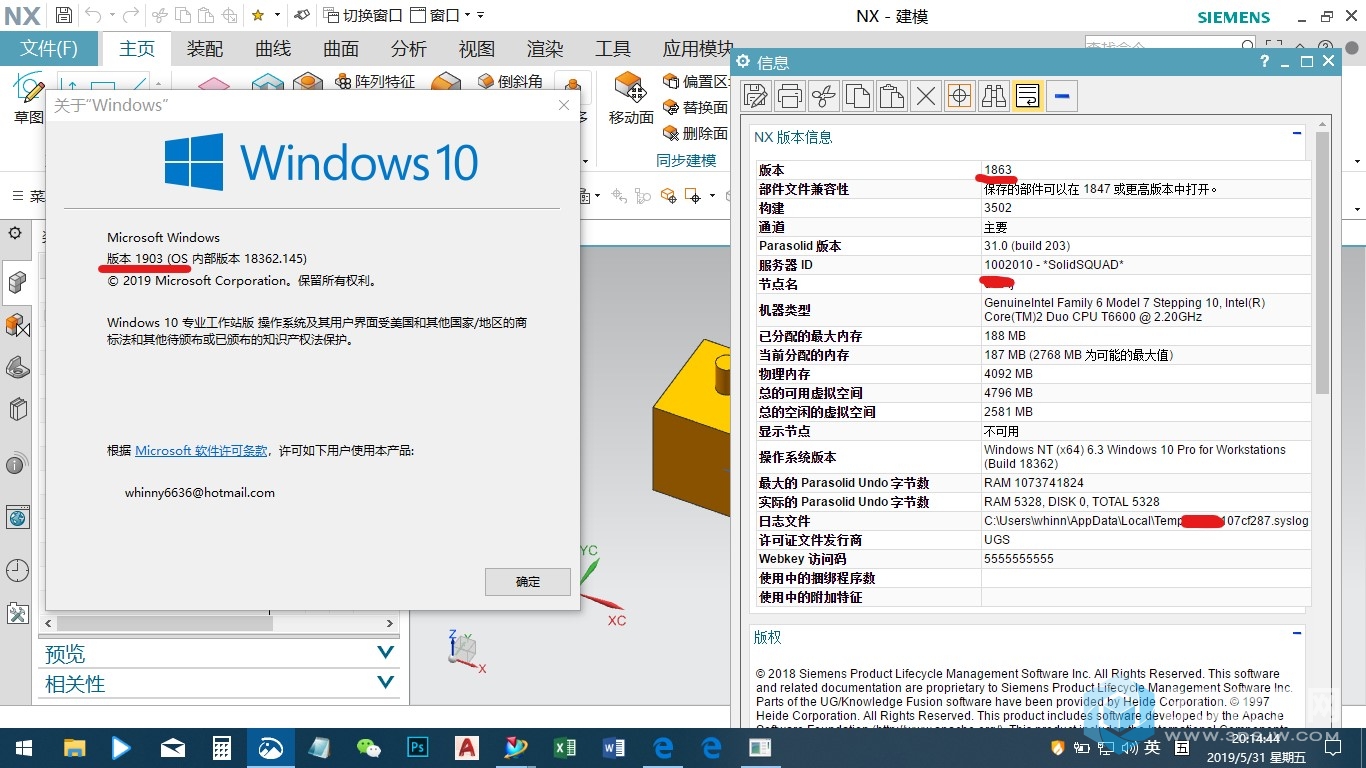Switch to the 视图 ribbon tab
Screen dimensions: 1366x768
477,48
